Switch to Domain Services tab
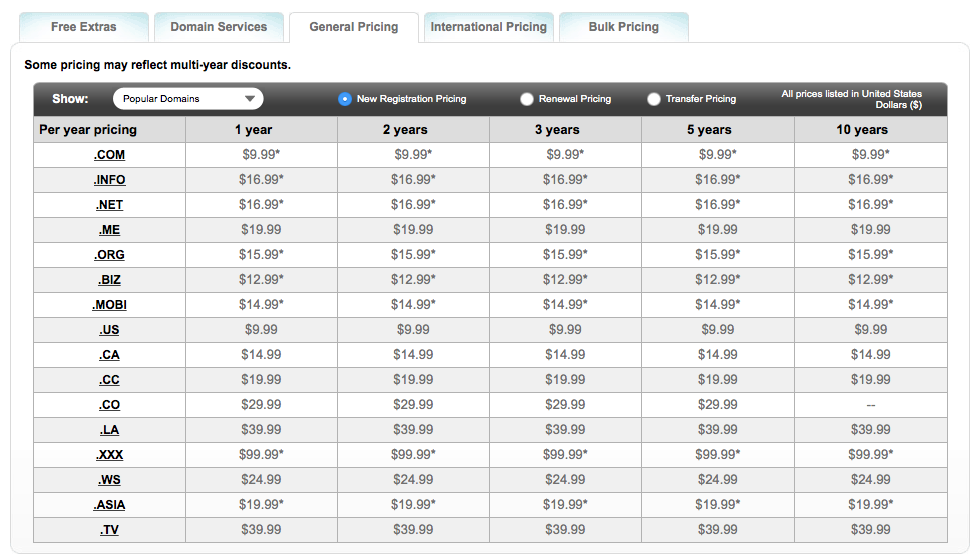980x560 pixels. pyautogui.click(x=219, y=27)
